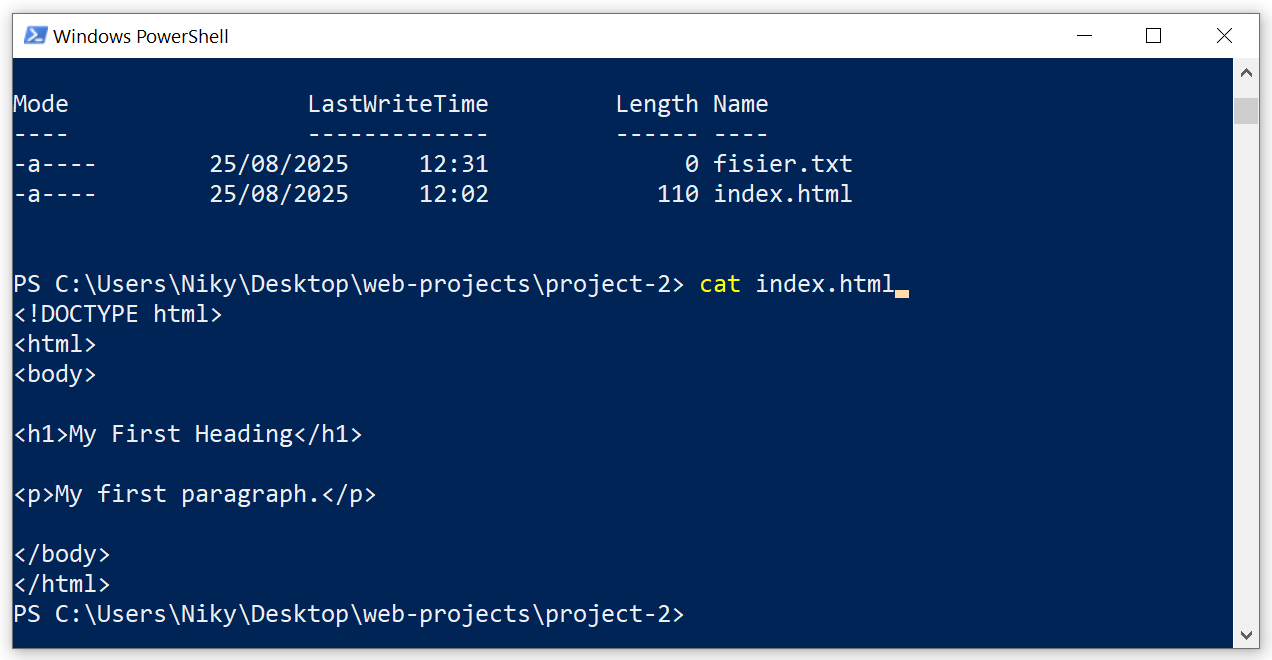Click the Mode column header text
The width and height of the screenshot is (1272, 660).
point(40,103)
